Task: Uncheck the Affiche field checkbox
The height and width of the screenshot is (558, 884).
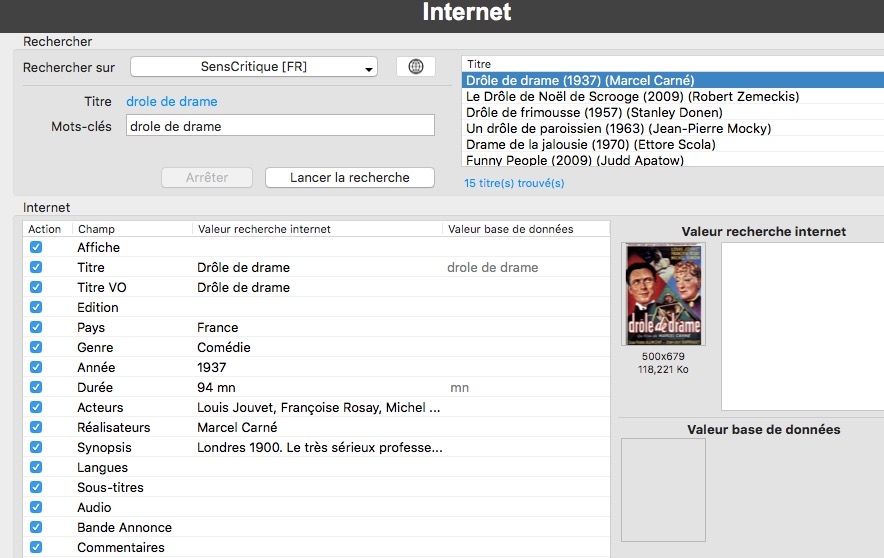Action: click(x=36, y=247)
